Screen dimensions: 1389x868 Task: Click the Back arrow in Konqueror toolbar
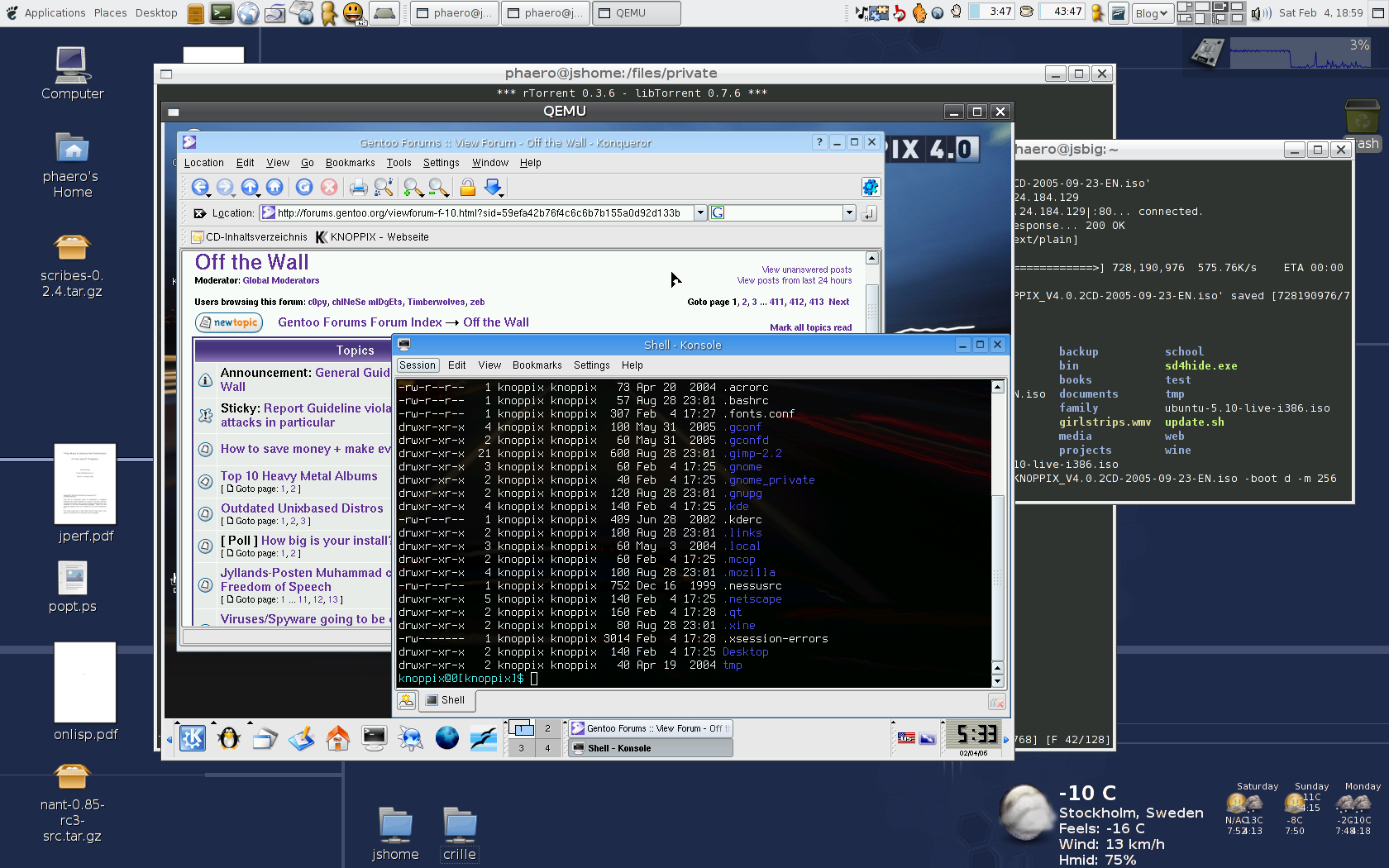coord(199,187)
